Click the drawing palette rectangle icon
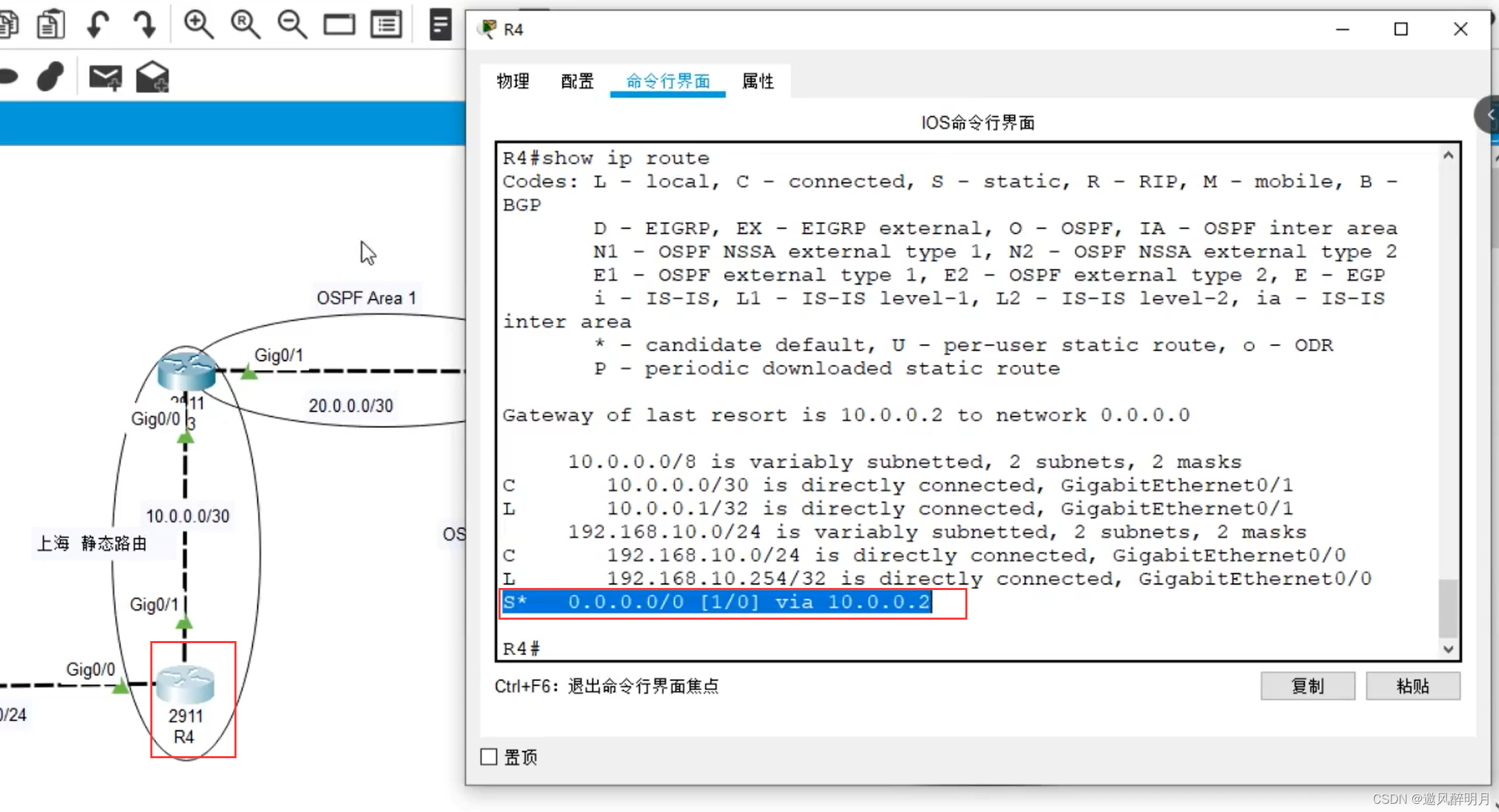The image size is (1499, 812). (339, 25)
